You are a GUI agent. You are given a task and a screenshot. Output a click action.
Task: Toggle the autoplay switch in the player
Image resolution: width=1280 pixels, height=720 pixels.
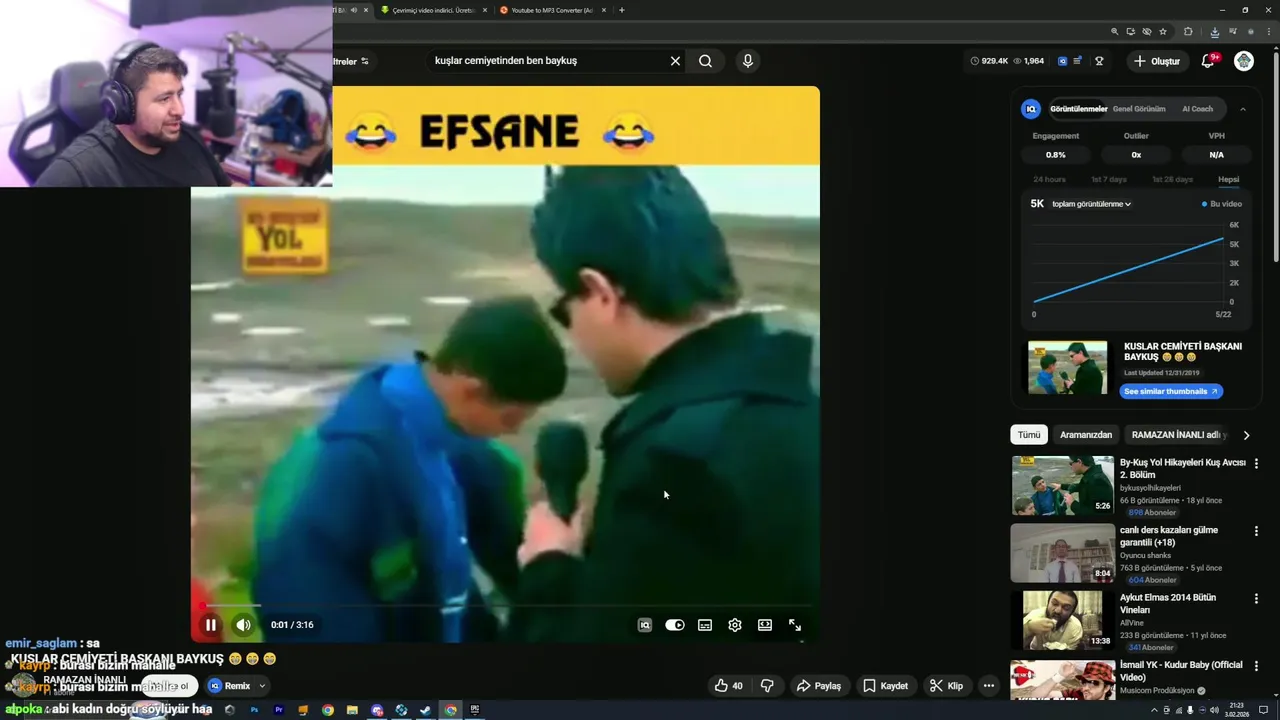coord(675,625)
